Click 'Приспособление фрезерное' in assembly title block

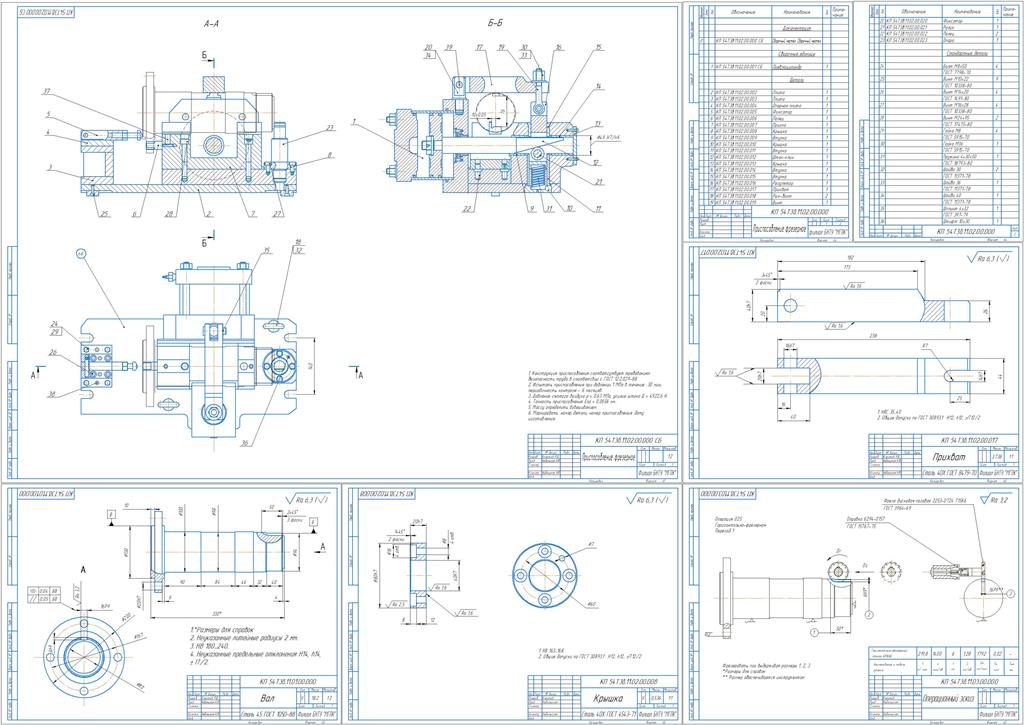[x=607, y=457]
